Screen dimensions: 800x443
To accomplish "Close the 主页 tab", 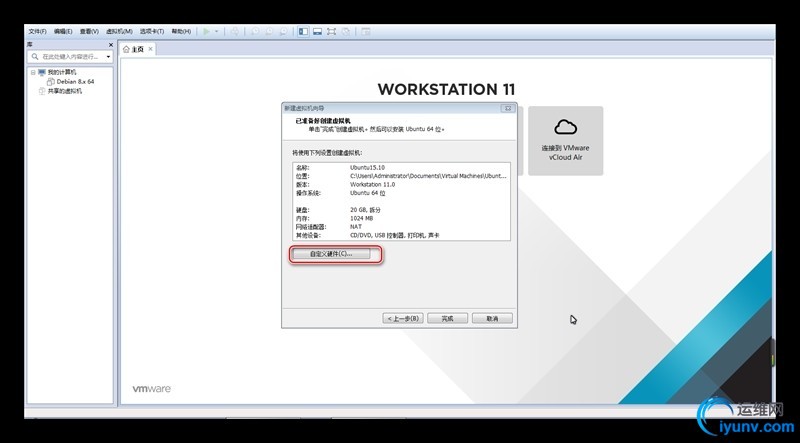I will coord(150,49).
